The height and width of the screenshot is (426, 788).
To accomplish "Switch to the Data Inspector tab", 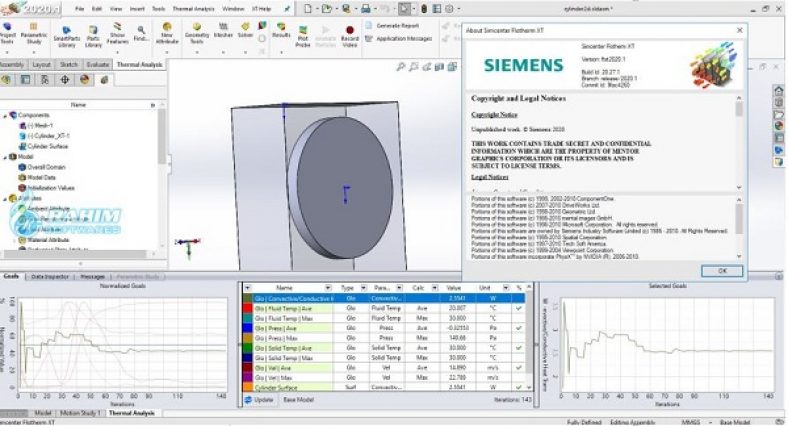I will point(50,276).
